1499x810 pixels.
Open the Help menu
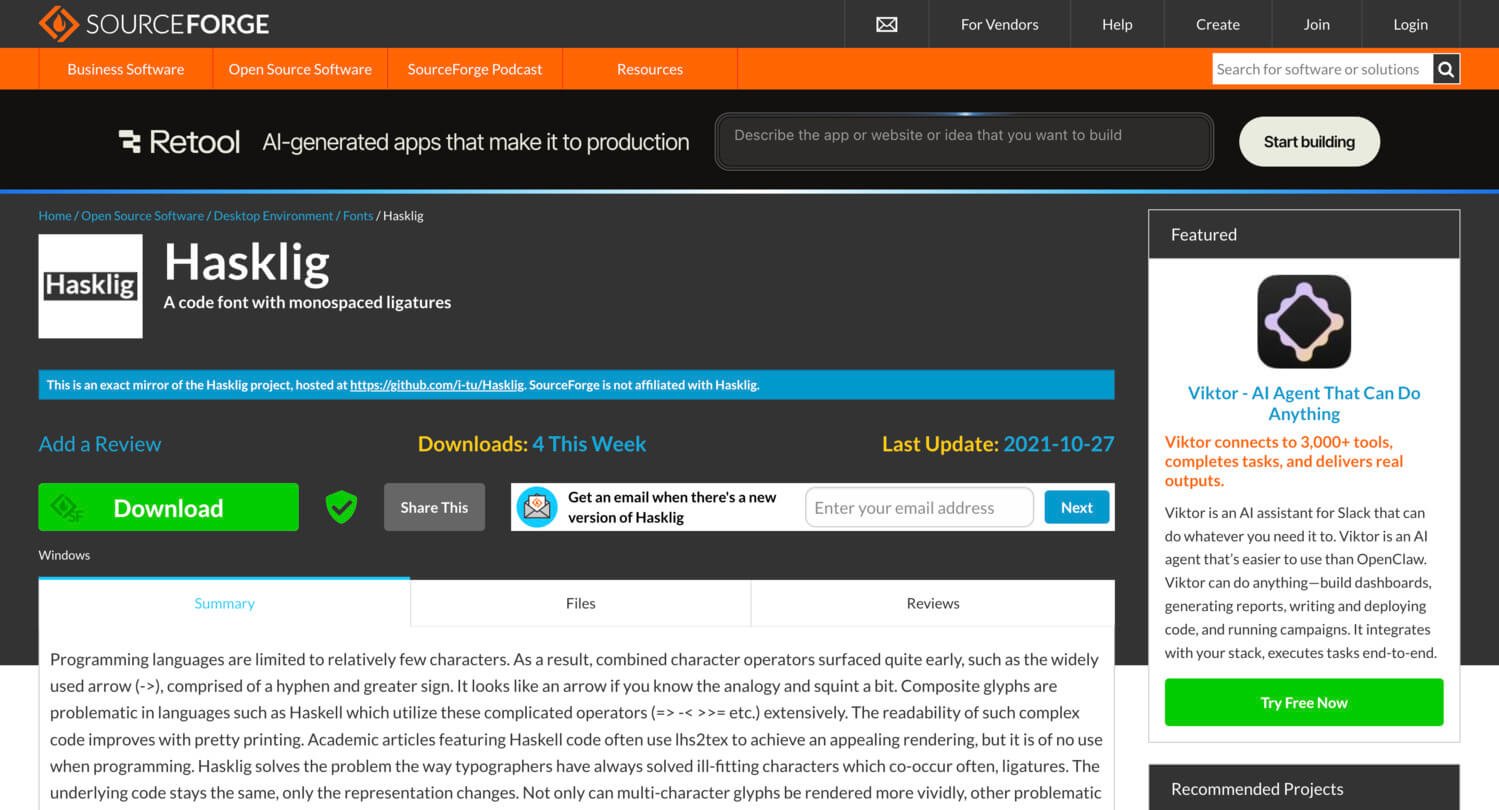tap(1117, 24)
